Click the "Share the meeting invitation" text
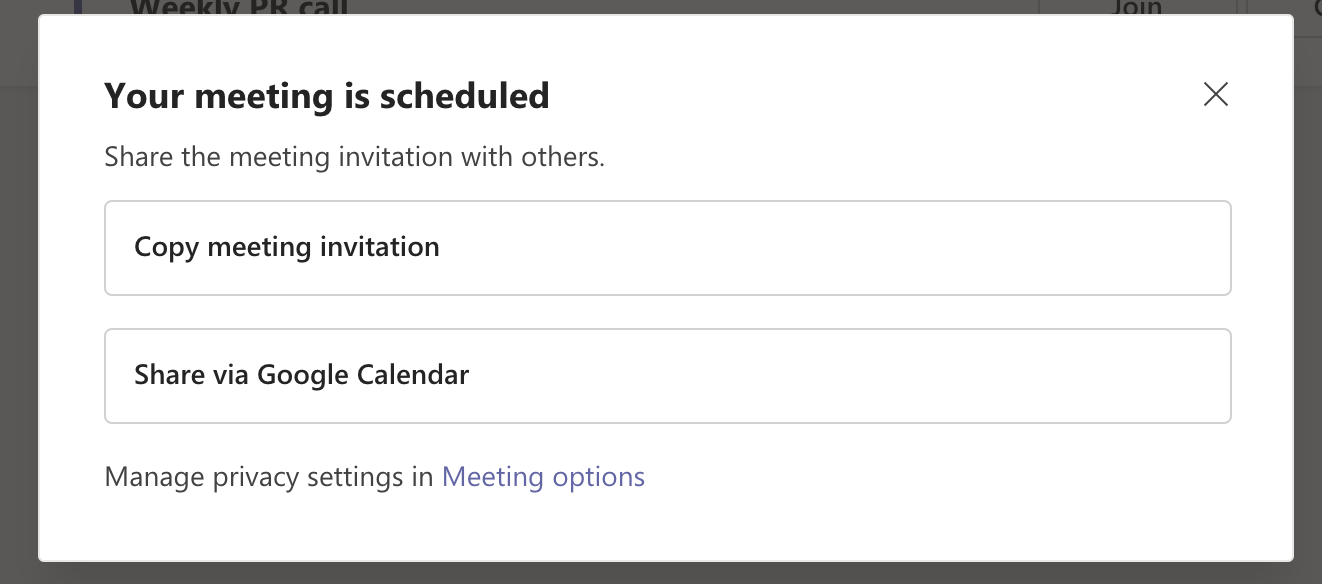 click(354, 157)
